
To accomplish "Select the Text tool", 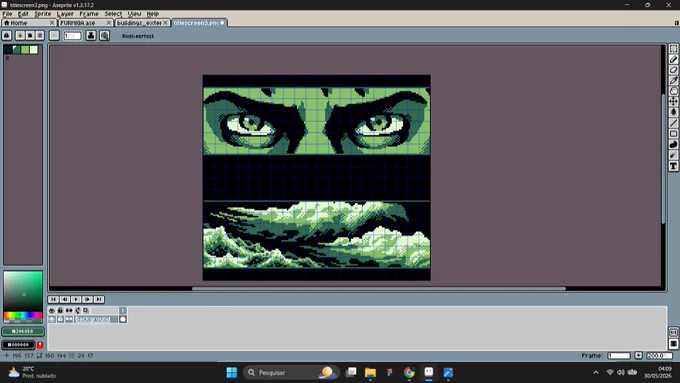I will coord(673,166).
